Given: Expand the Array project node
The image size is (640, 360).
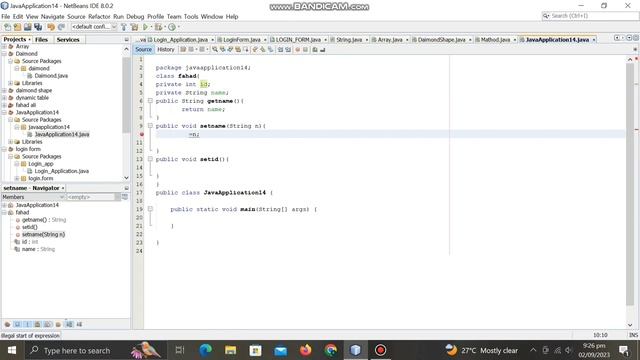Looking at the screenshot, I should click(x=4, y=47).
